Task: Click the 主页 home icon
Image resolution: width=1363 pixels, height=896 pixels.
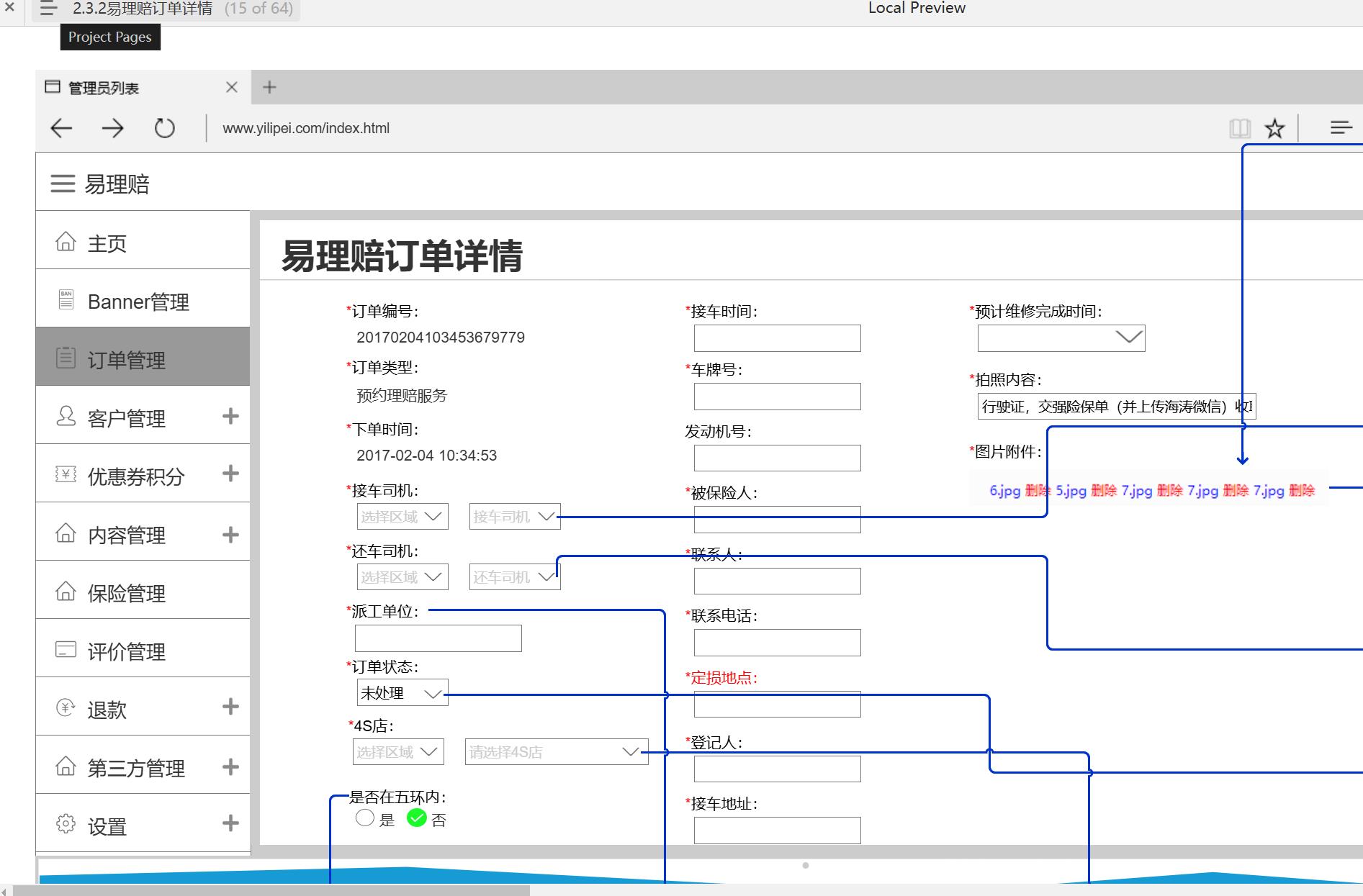Action: pos(66,241)
